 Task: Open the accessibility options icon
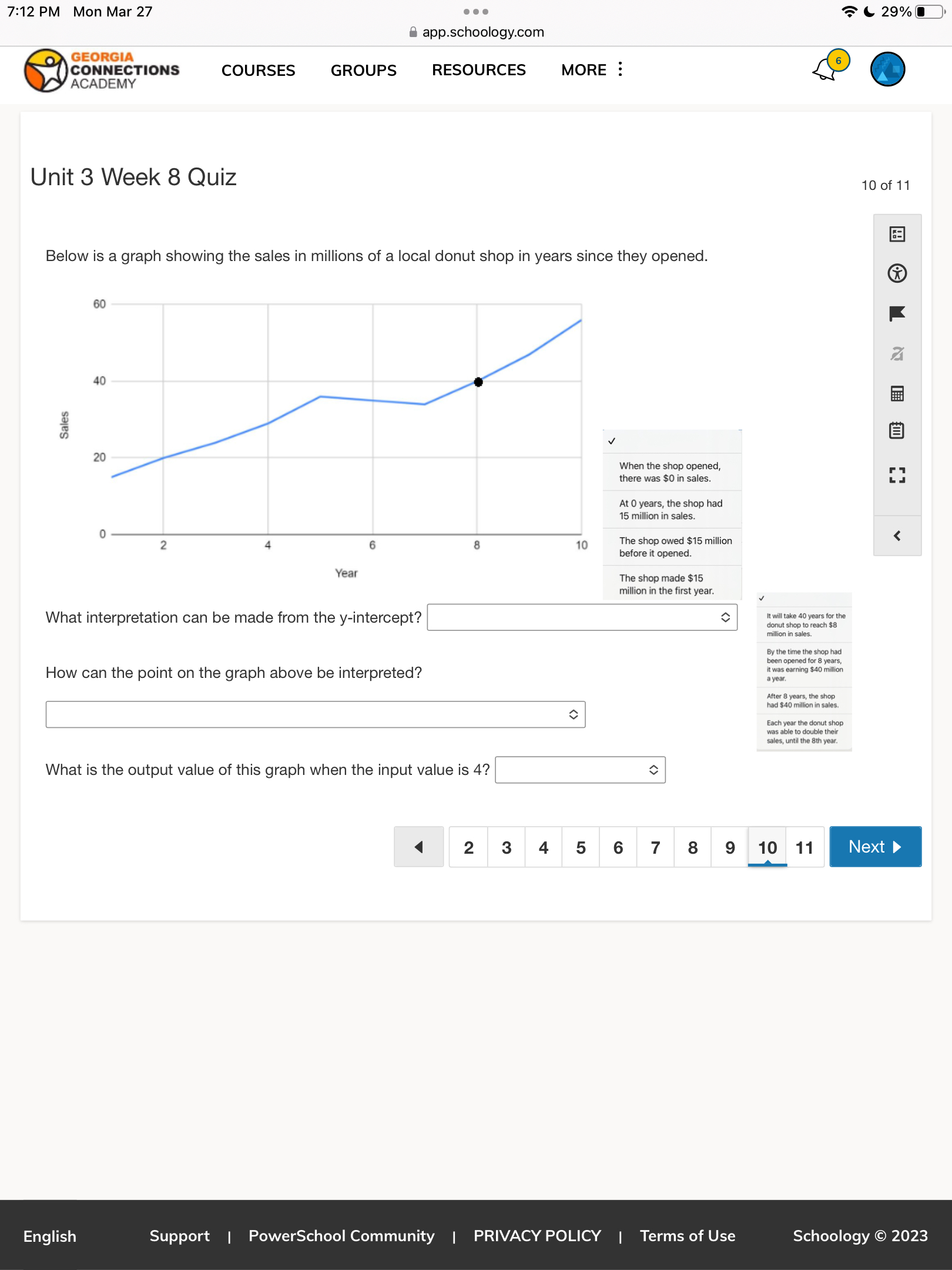point(896,273)
